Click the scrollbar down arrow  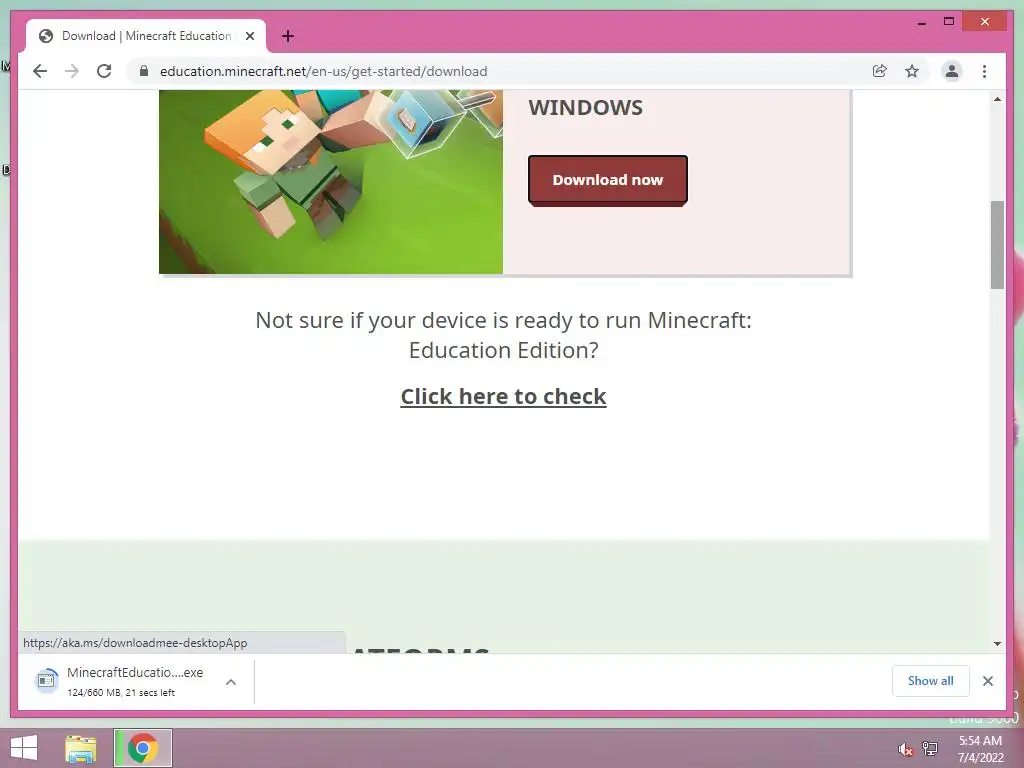click(997, 643)
